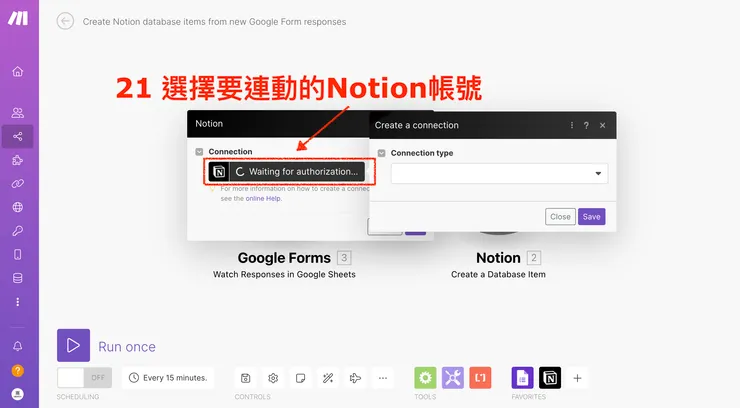Toggle the Connection type field checkbox
740x408 pixels.
click(381, 153)
